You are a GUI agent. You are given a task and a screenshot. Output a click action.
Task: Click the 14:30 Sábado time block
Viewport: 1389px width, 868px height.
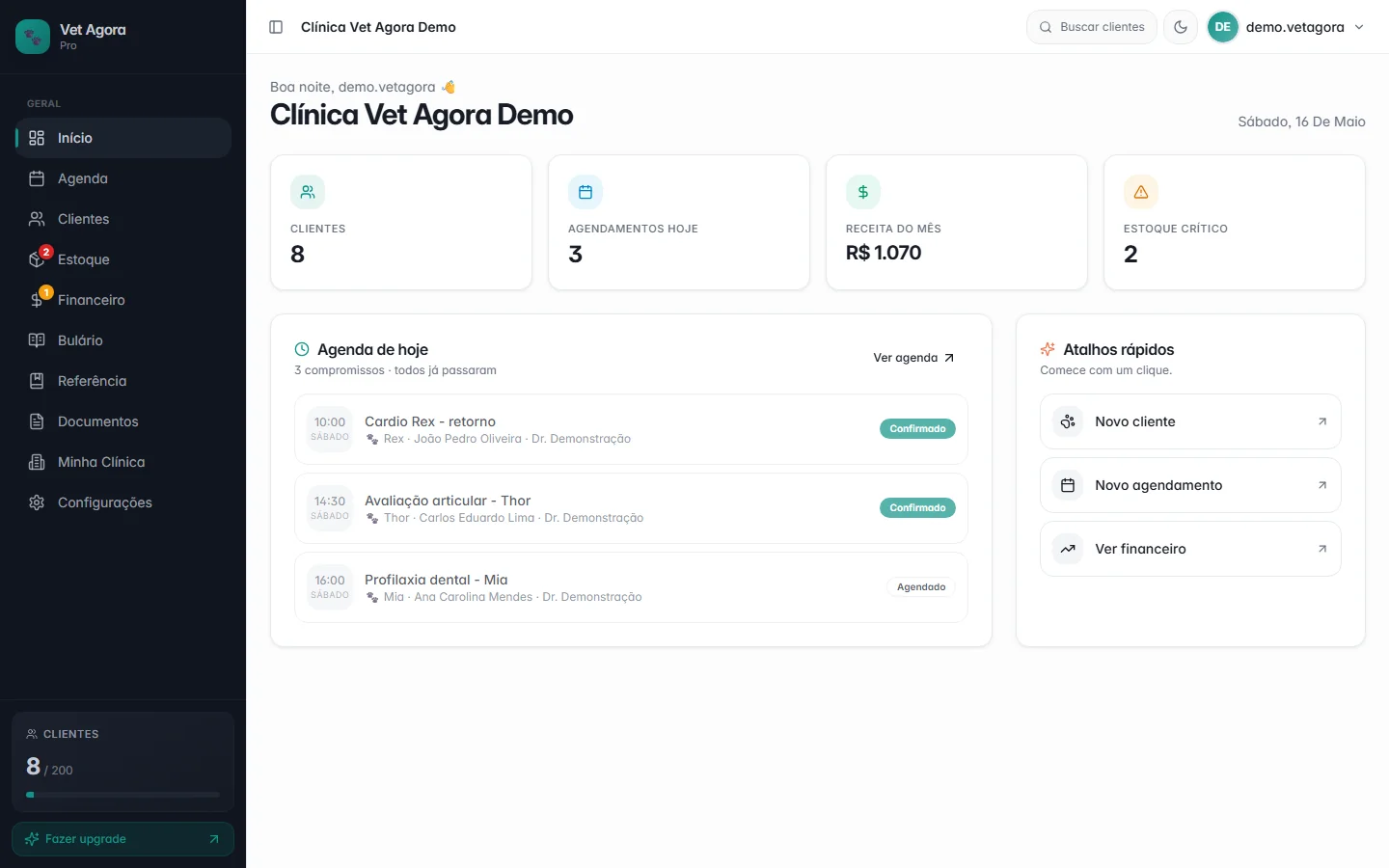[330, 508]
